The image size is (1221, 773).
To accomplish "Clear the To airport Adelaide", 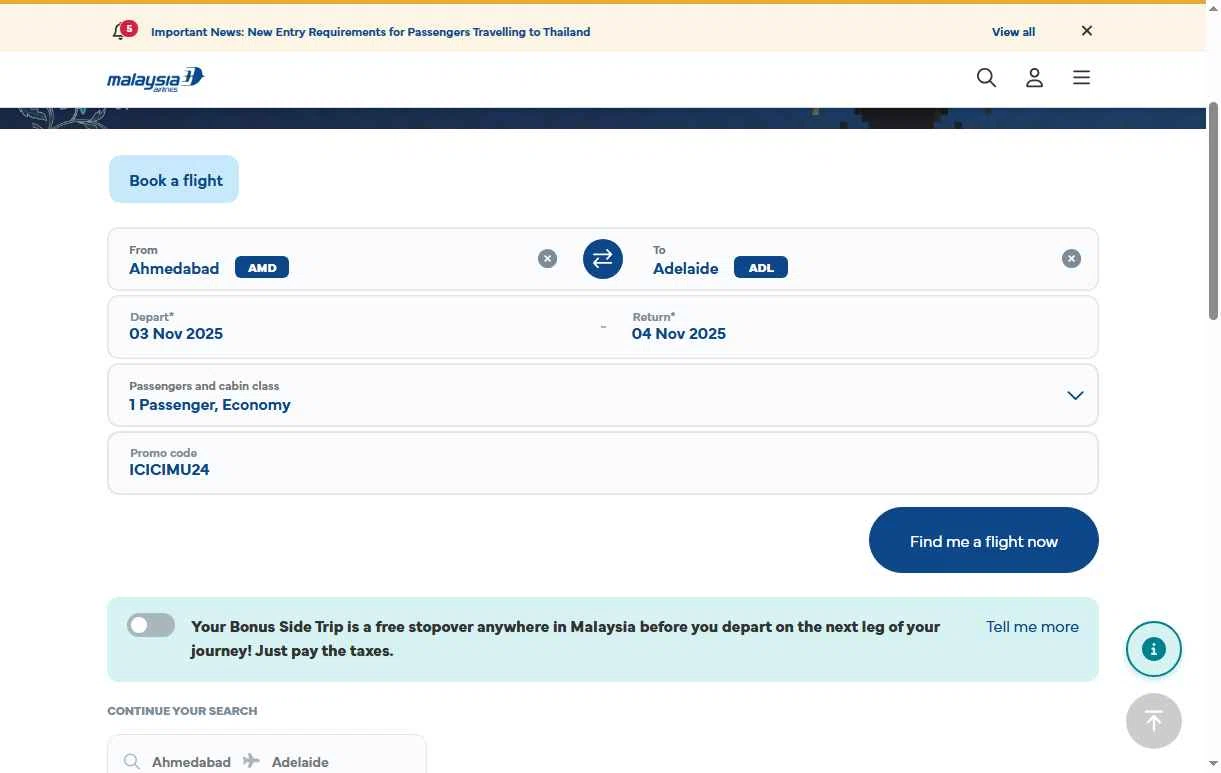I will 1071,259.
